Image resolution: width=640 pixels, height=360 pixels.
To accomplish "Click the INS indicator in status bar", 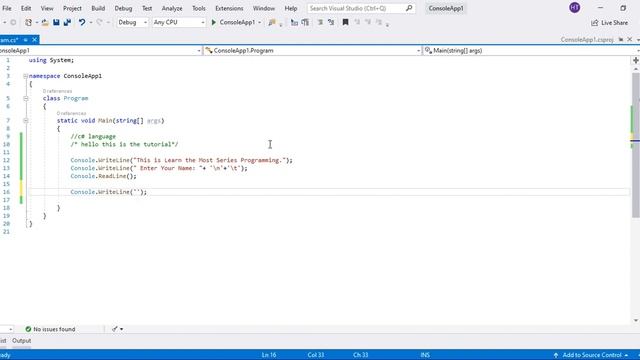I will [x=425, y=355].
